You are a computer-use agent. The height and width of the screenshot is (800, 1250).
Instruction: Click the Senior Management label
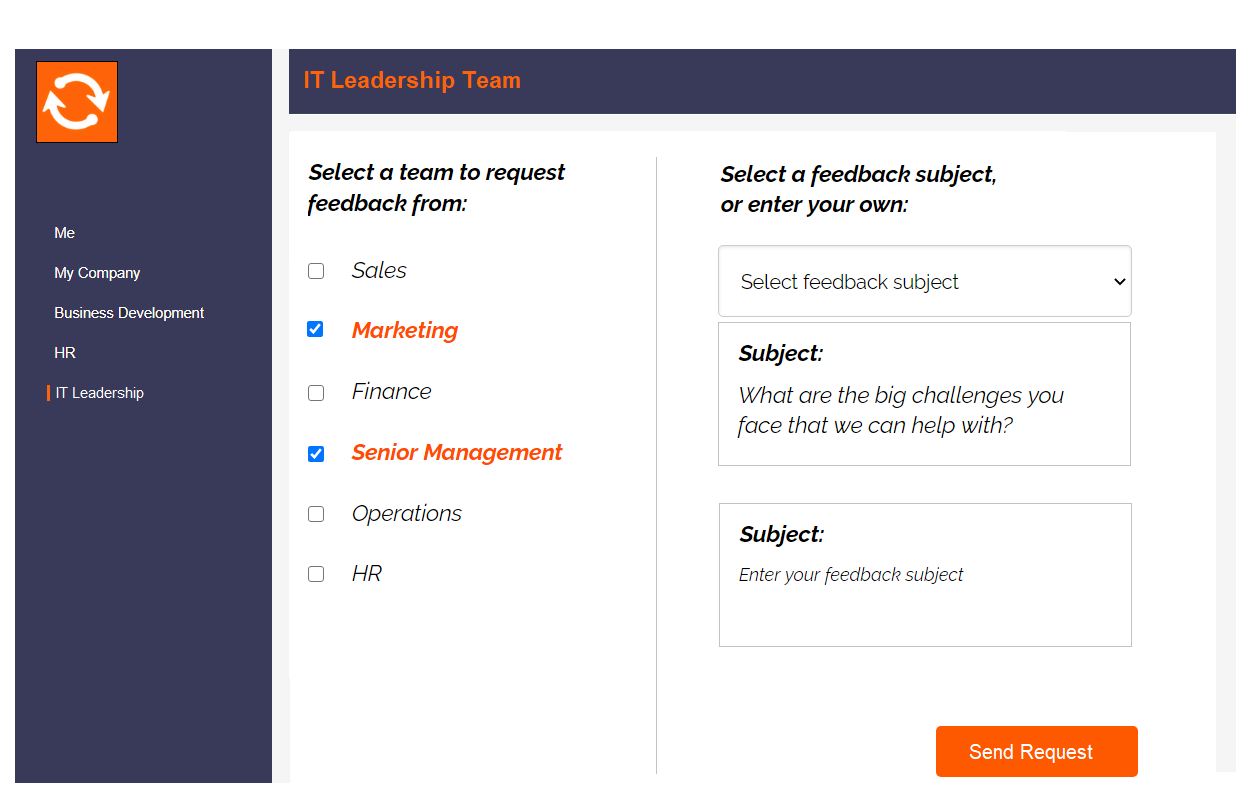click(x=457, y=453)
